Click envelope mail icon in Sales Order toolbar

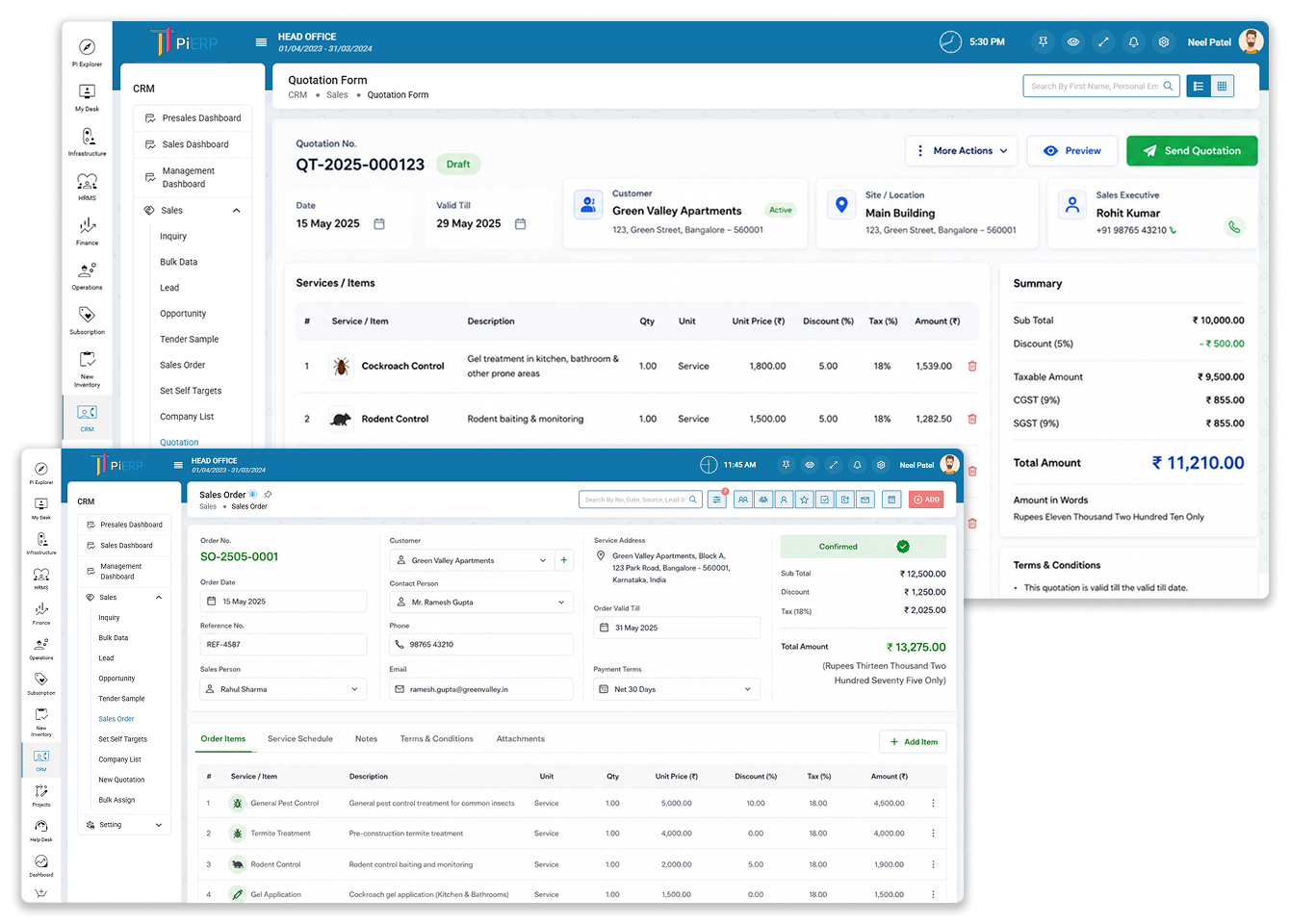pos(865,500)
